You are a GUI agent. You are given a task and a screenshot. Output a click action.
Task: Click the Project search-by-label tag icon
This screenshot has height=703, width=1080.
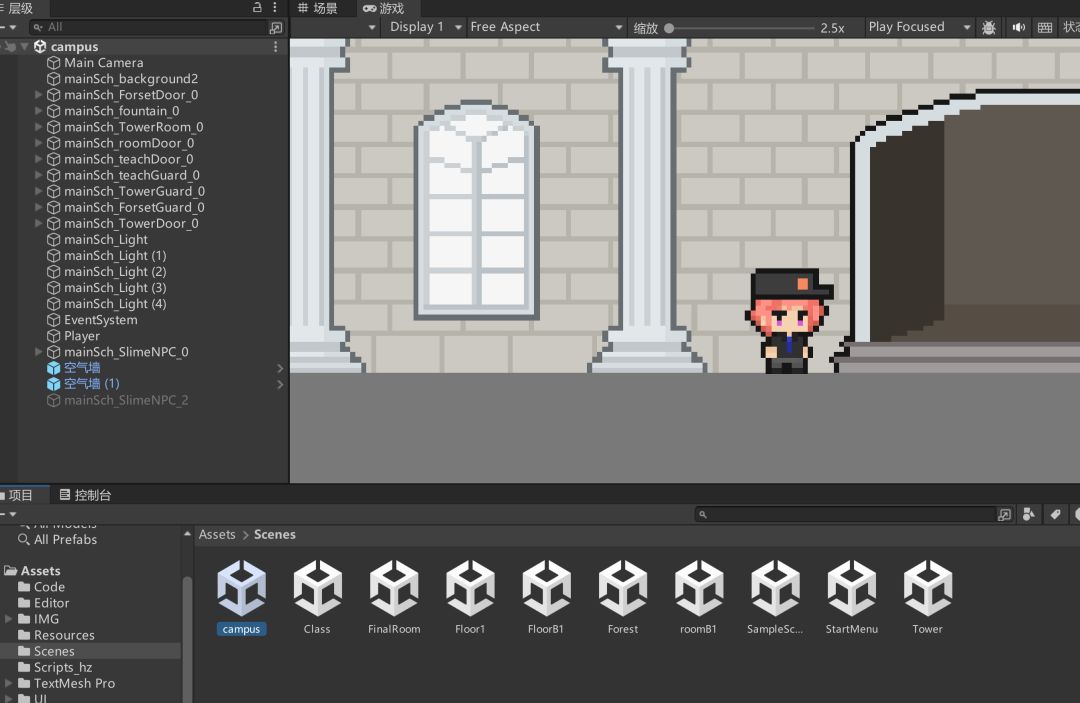(1055, 514)
